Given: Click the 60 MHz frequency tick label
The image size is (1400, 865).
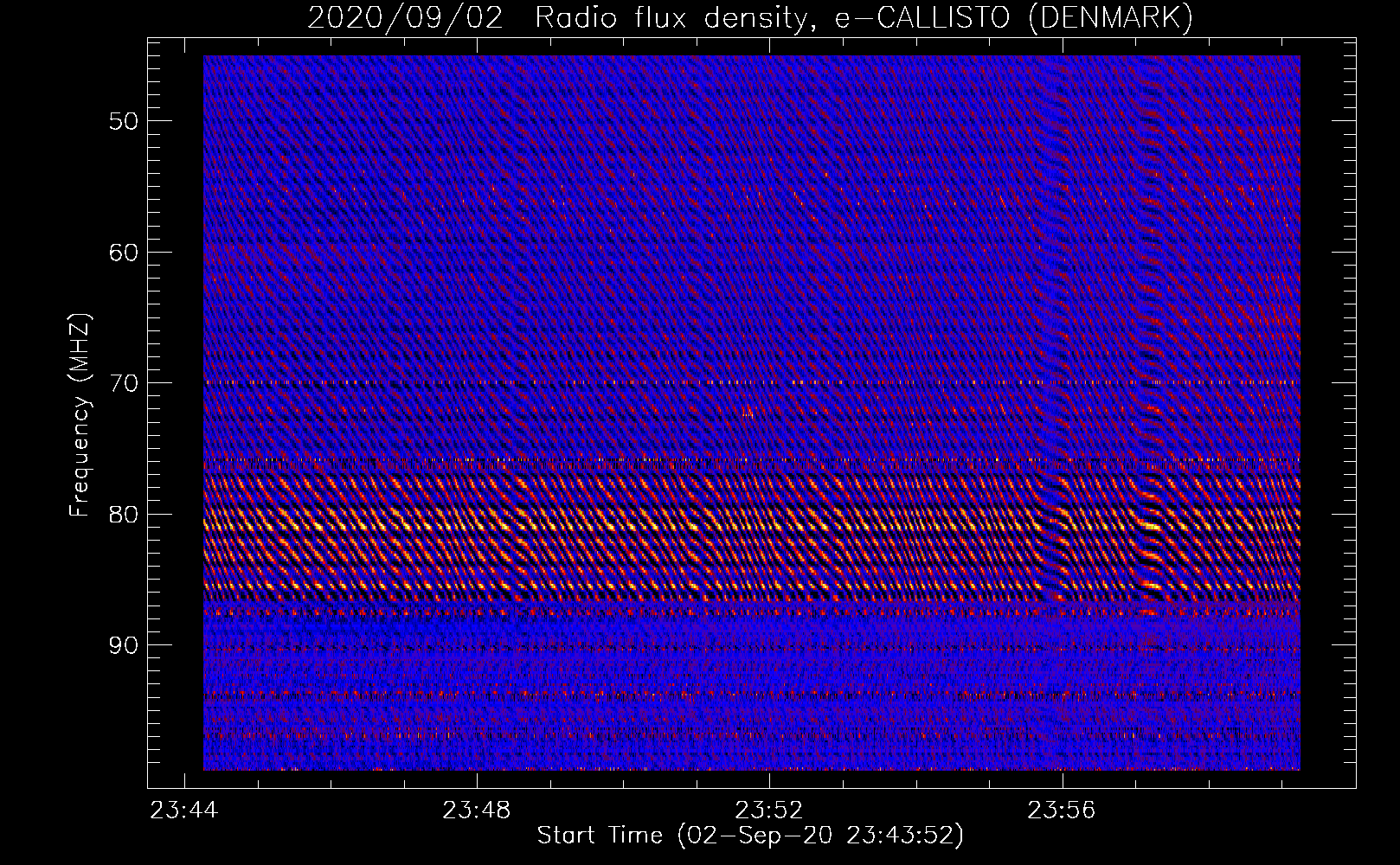Looking at the screenshot, I should [123, 253].
